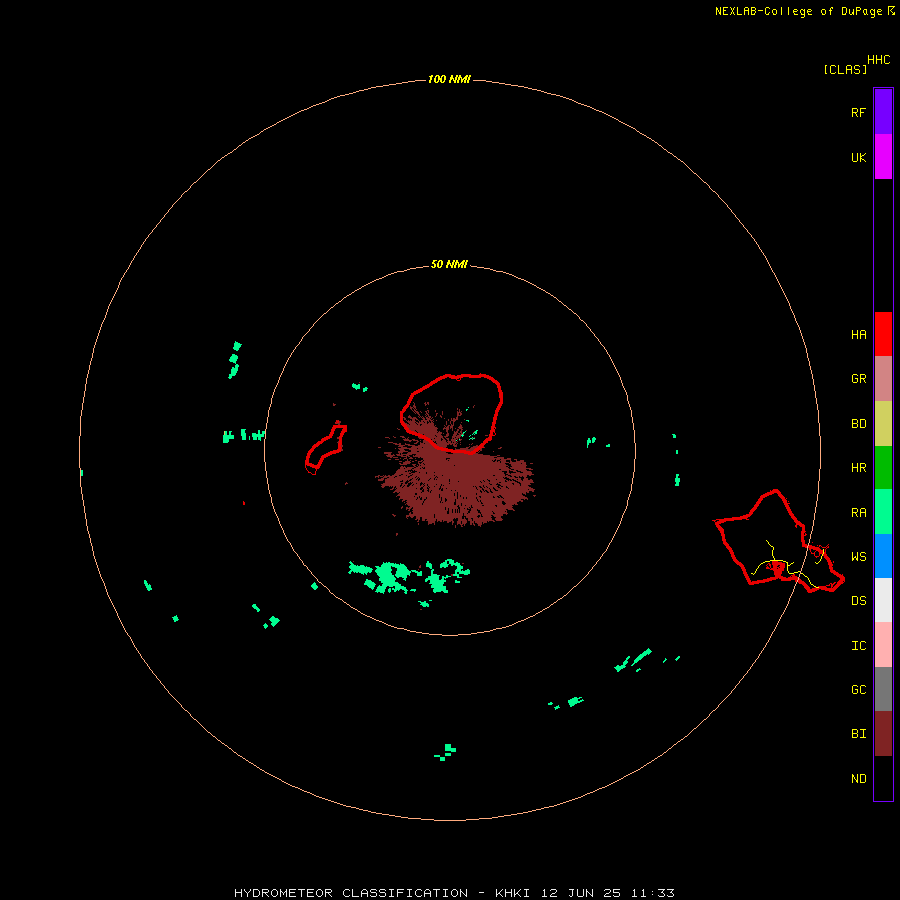Click the HR legend label
This screenshot has height=900, width=900.
pos(858,468)
